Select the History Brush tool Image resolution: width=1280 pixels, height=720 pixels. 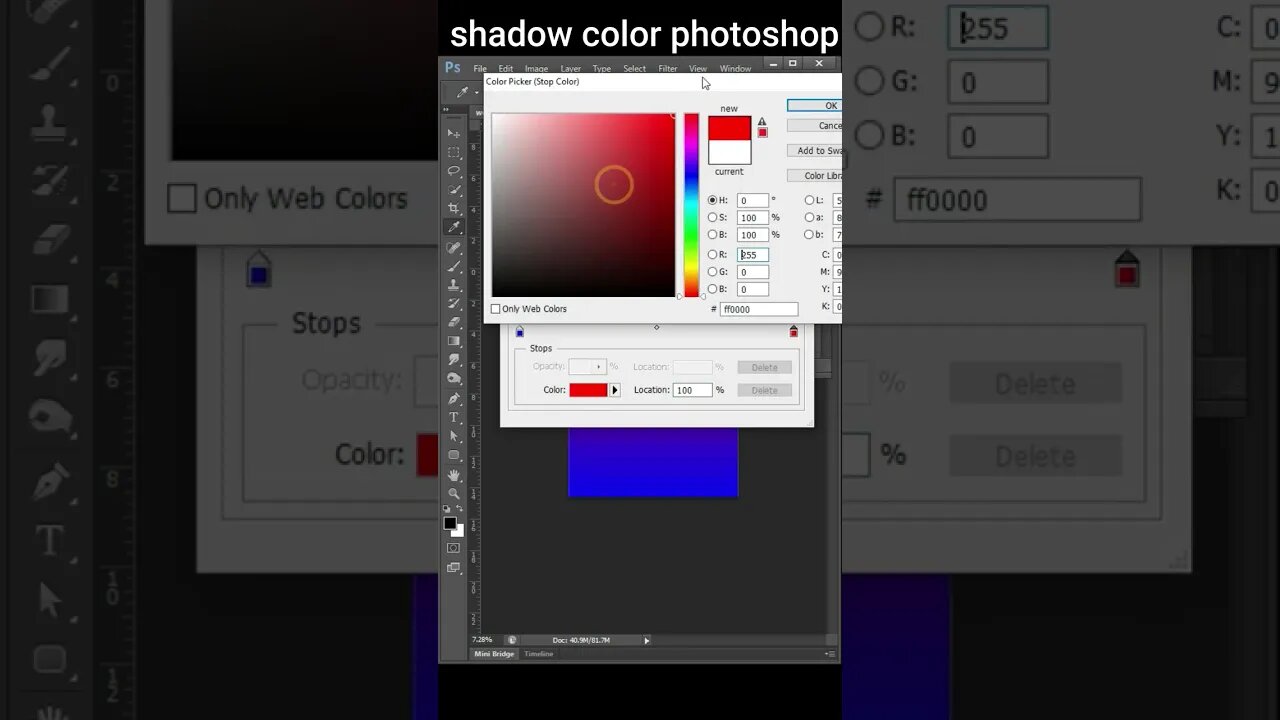(x=454, y=304)
